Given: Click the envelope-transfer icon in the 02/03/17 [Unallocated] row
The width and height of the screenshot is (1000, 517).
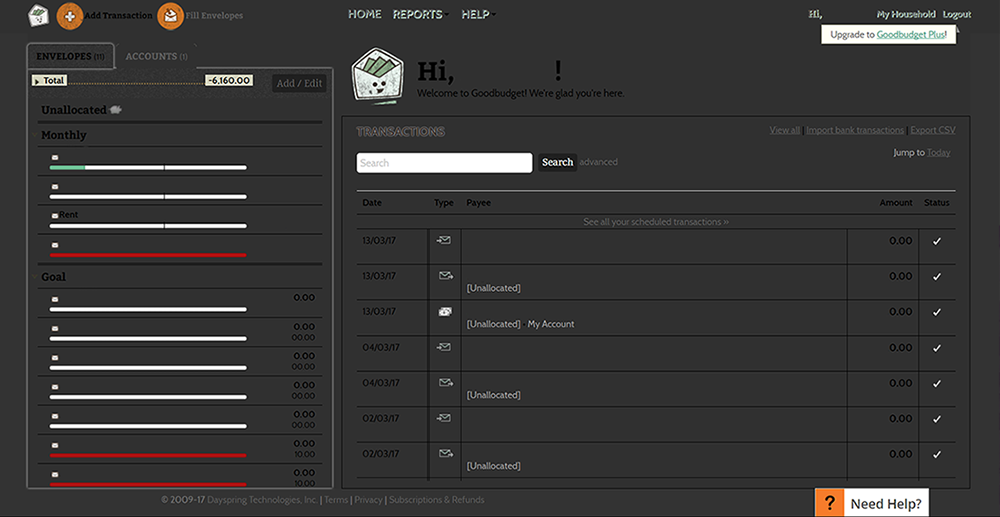Looking at the screenshot, I should pyautogui.click(x=446, y=454).
